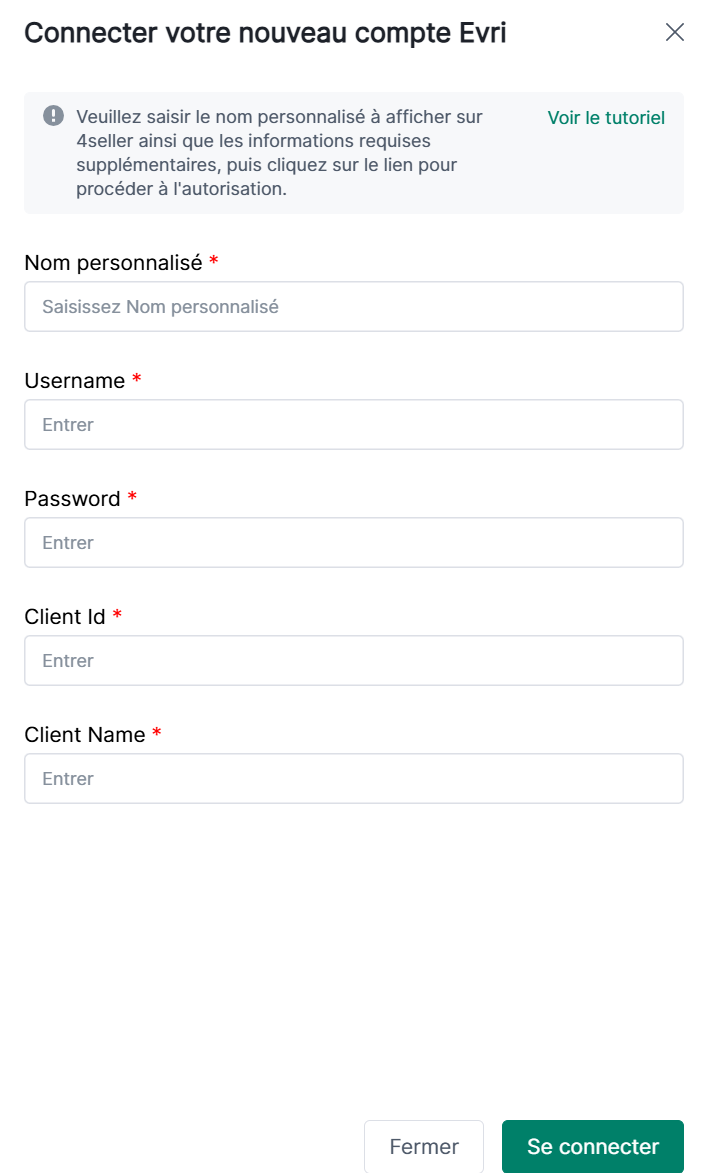Screen dimensions: 719x1173
Task: Click the "Client Id" label
Action: click(x=65, y=617)
